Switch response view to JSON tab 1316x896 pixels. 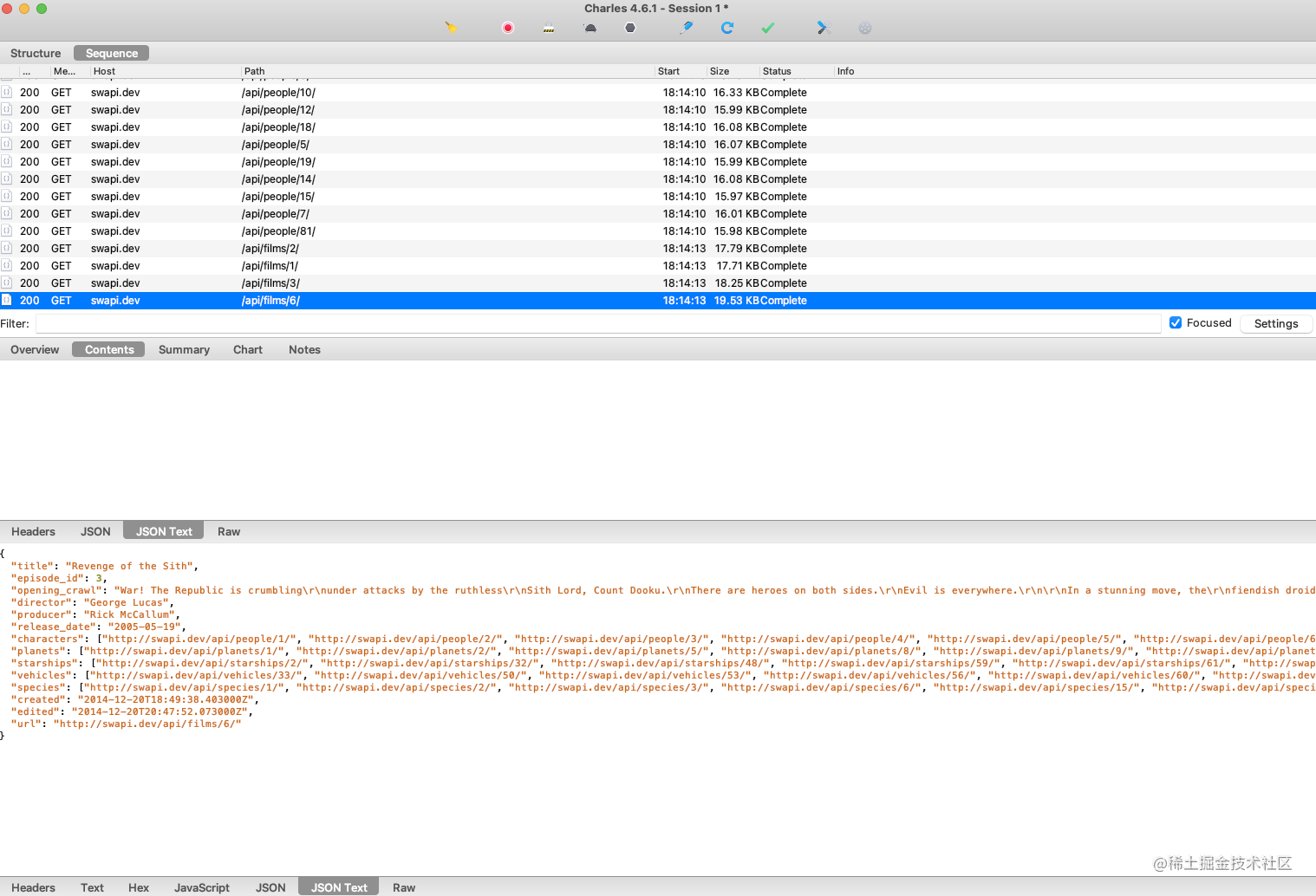(x=270, y=887)
